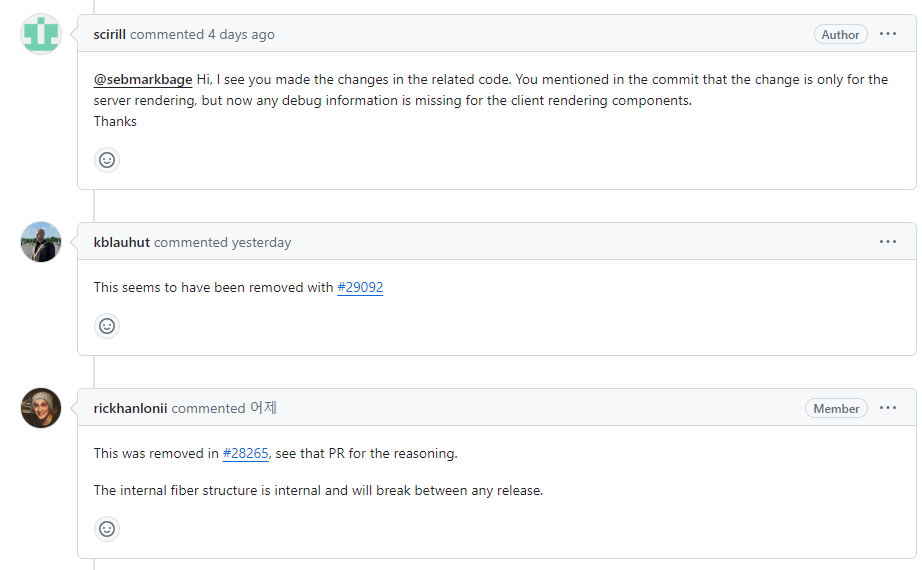Screen dimensions: 922x570
Task: Open pull request #28265 link
Action: (x=245, y=453)
